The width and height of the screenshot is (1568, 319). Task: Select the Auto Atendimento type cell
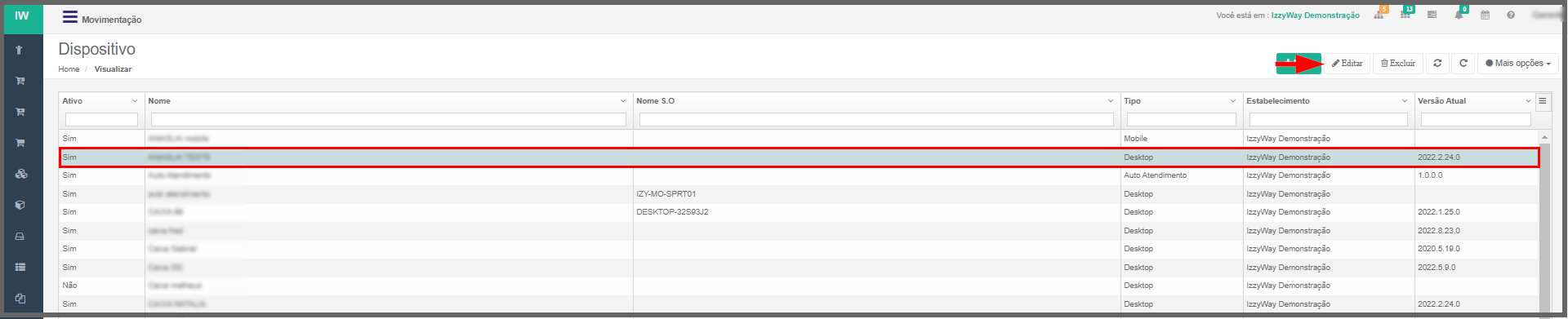tap(1155, 175)
